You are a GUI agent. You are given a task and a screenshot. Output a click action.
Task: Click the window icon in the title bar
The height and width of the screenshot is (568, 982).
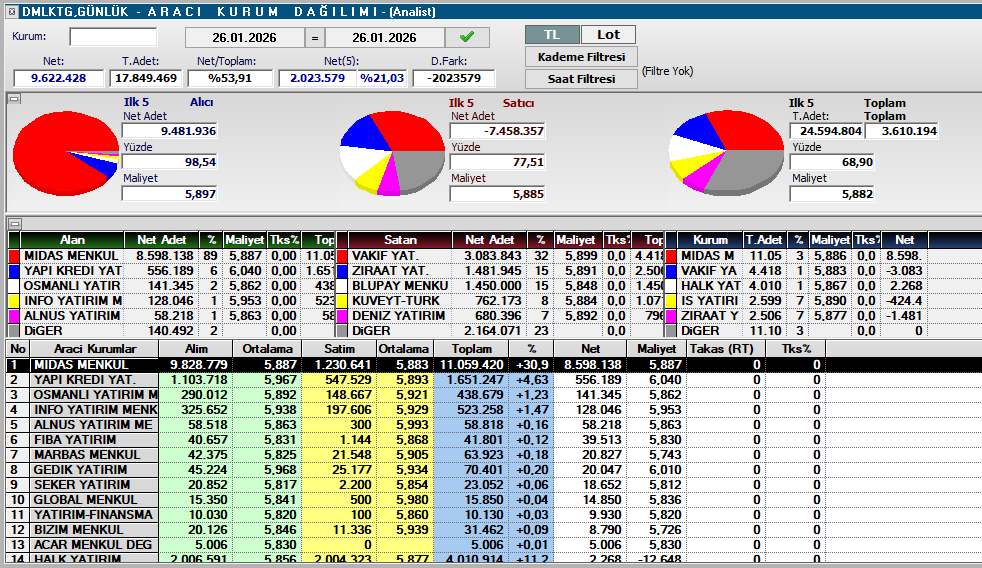pyautogui.click(x=9, y=9)
